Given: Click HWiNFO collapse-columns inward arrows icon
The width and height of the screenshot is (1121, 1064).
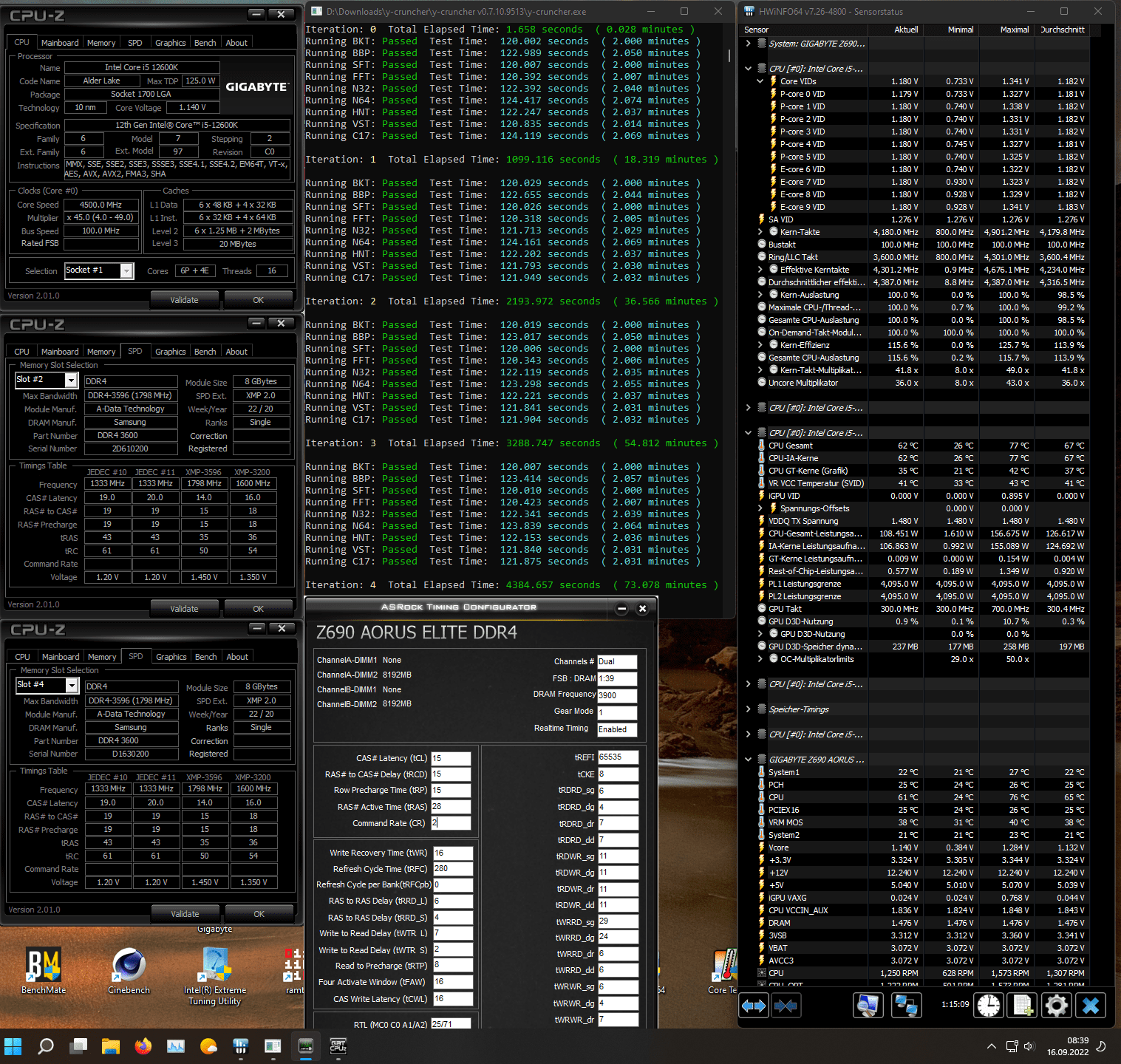Looking at the screenshot, I should click(786, 1006).
